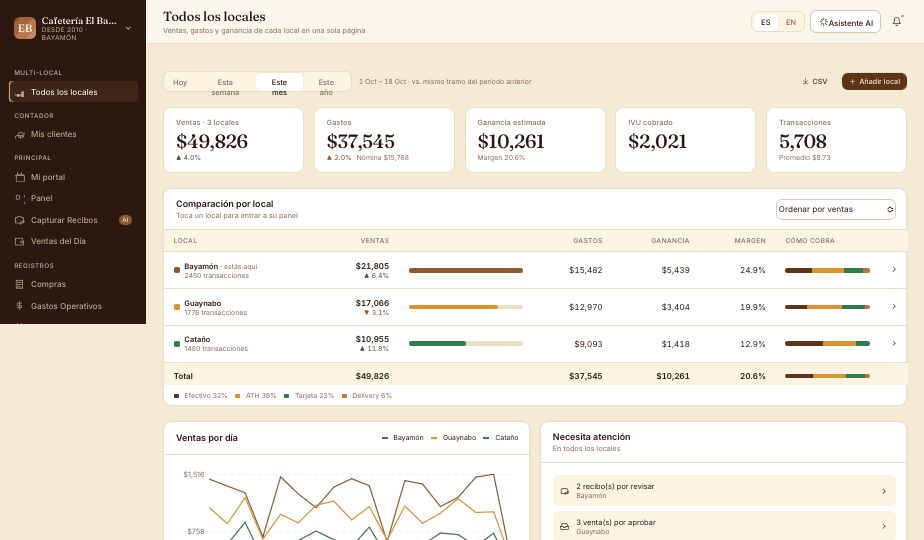Open the notifications bell

pyautogui.click(x=896, y=22)
